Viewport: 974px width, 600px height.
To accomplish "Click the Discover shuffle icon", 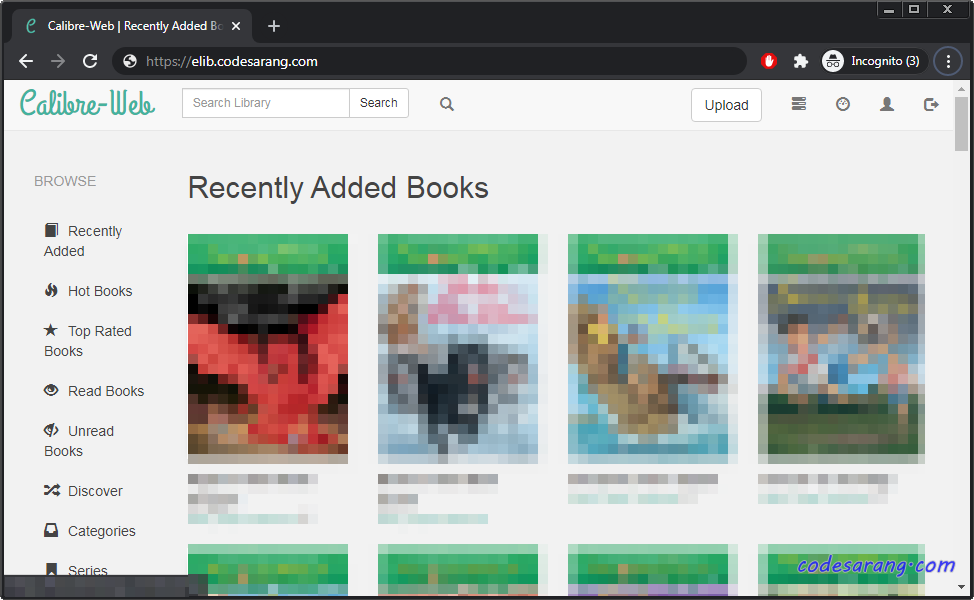I will click(x=52, y=490).
